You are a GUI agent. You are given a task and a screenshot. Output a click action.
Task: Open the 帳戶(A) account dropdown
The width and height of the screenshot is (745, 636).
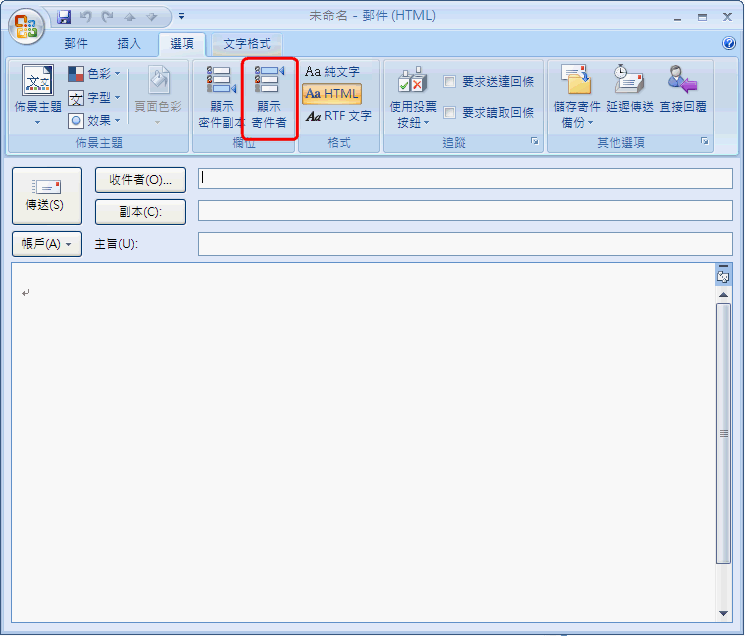pos(47,244)
